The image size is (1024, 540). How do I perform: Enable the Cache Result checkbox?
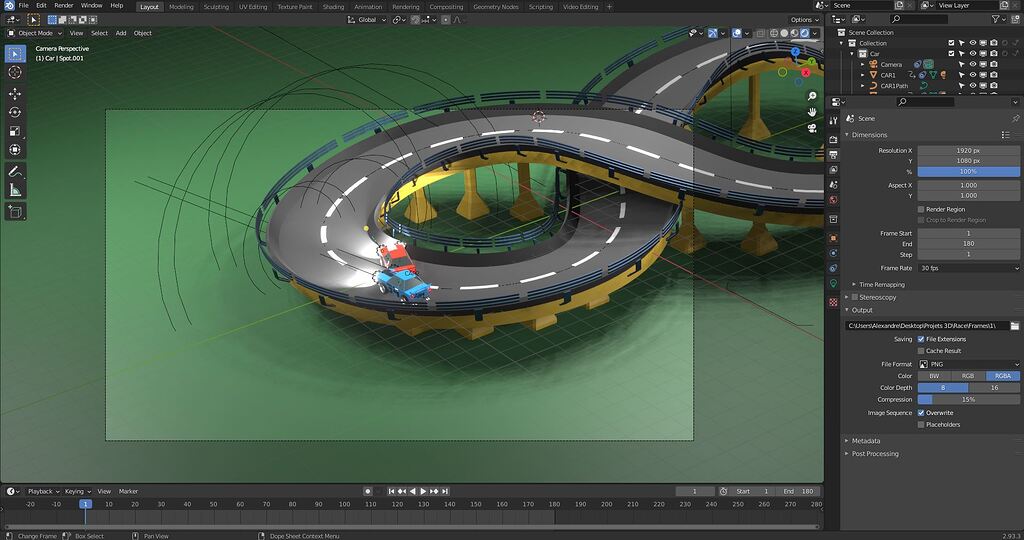click(x=921, y=351)
